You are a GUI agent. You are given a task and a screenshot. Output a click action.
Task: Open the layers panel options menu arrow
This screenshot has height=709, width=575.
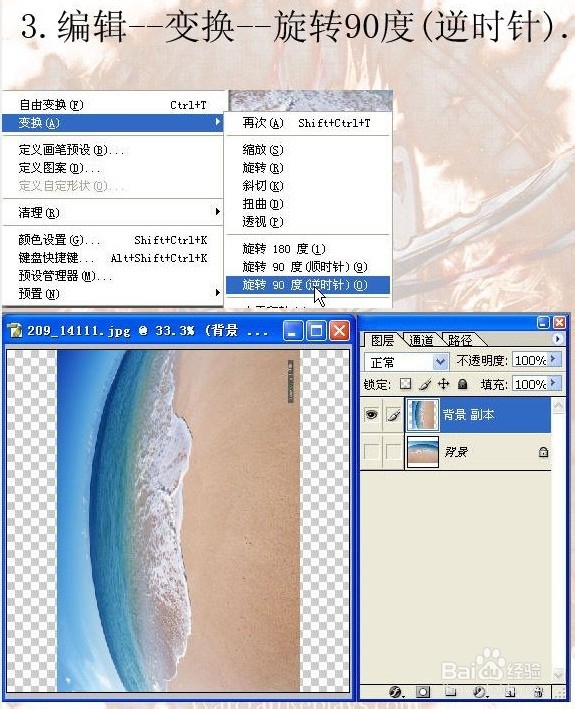click(557, 339)
